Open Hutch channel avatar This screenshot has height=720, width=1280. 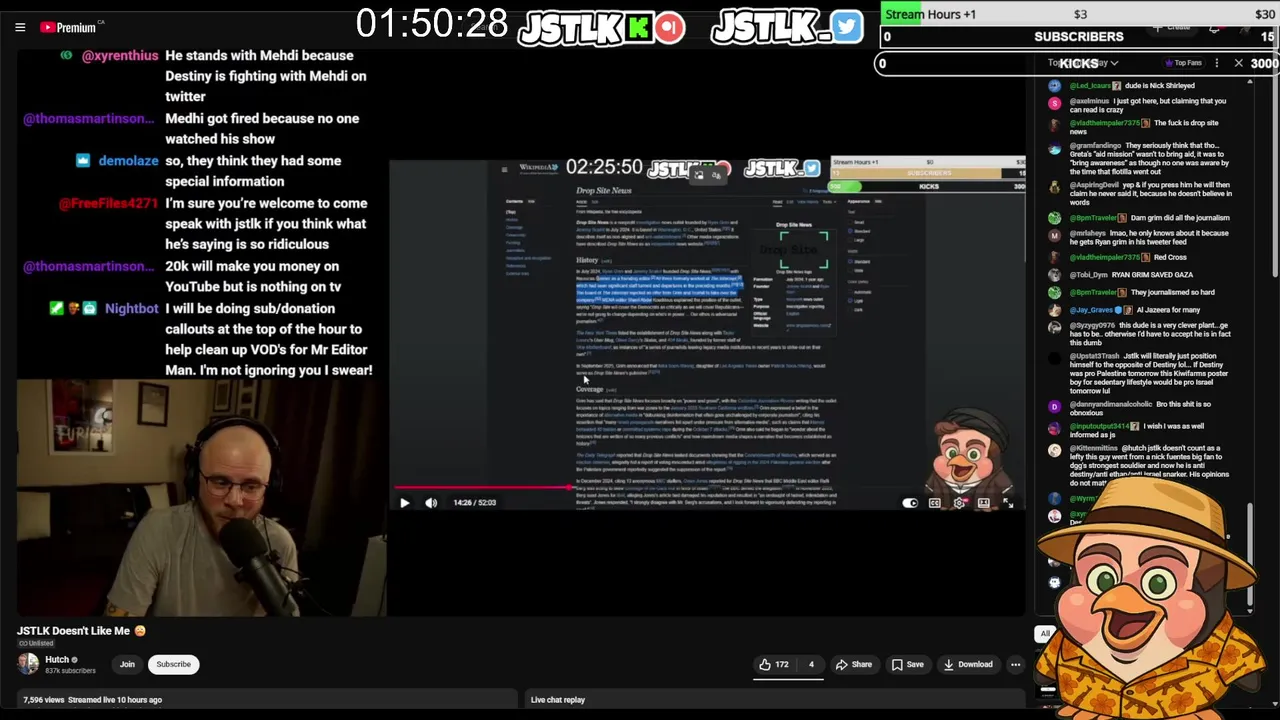pyautogui.click(x=28, y=664)
